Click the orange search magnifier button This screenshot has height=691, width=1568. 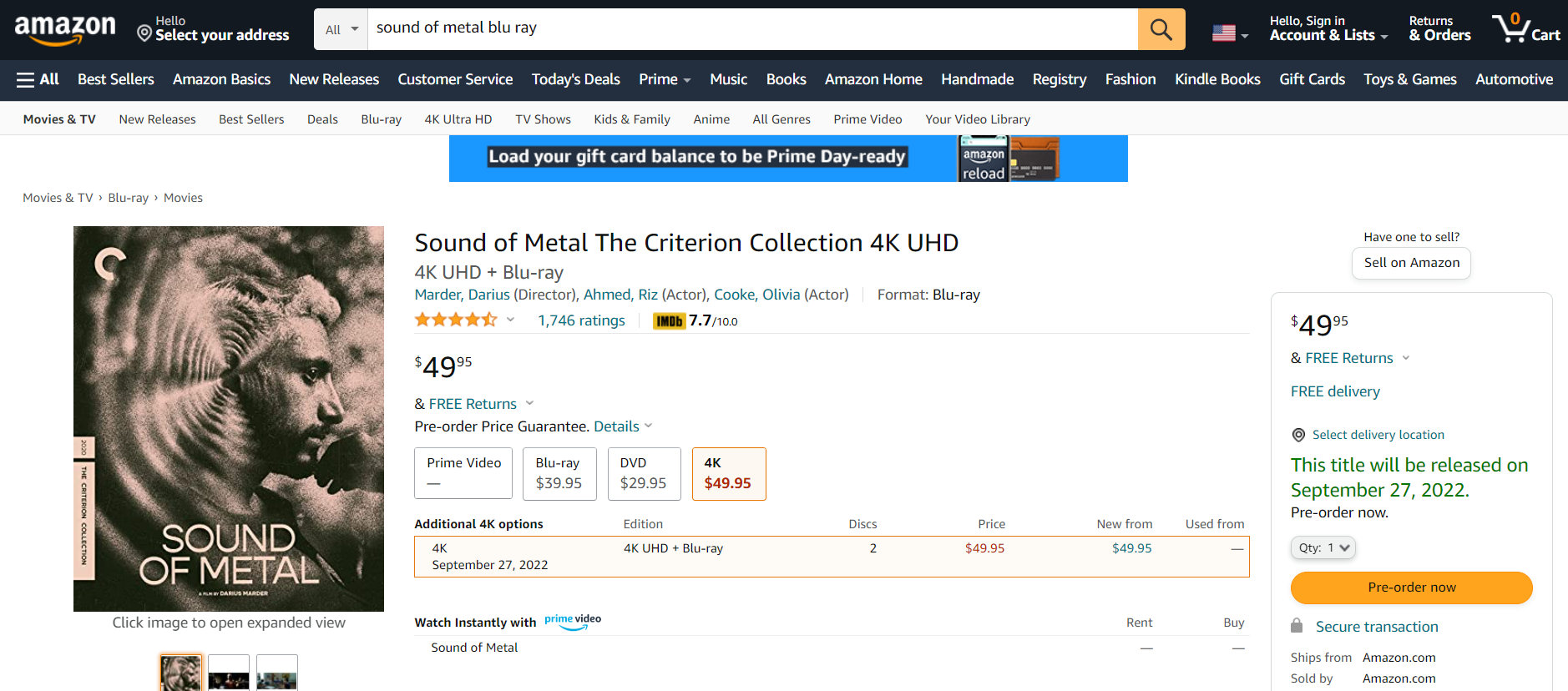click(x=1161, y=30)
